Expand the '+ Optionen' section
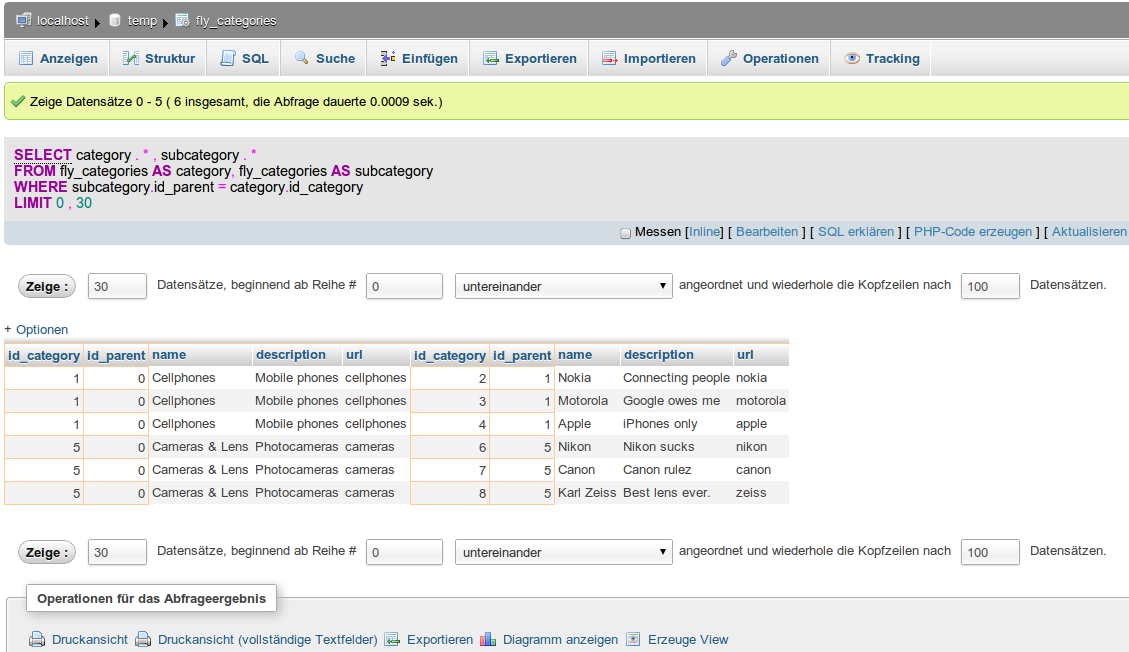This screenshot has width=1129, height=652. [x=36, y=329]
